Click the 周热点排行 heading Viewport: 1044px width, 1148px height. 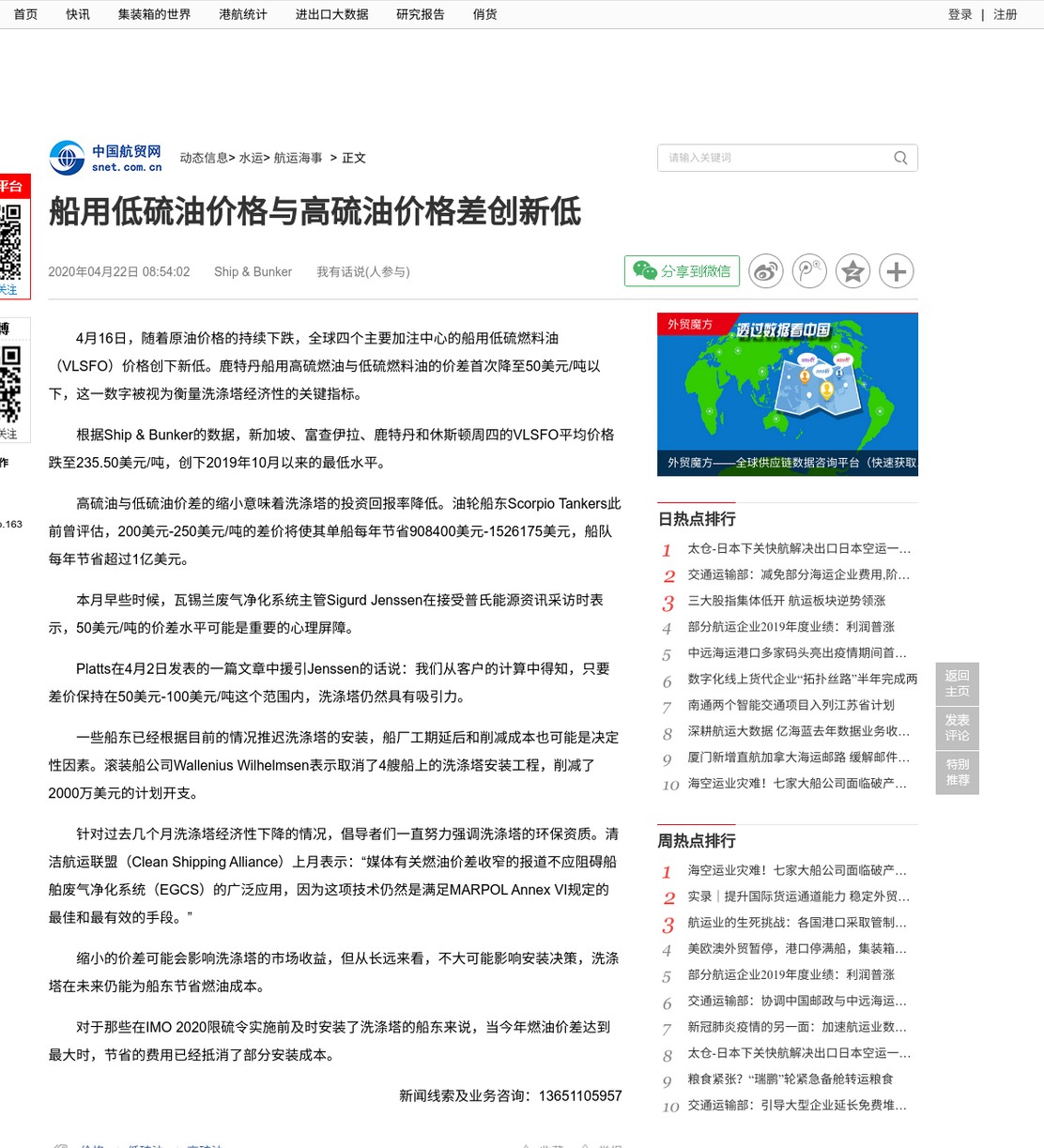click(x=697, y=841)
